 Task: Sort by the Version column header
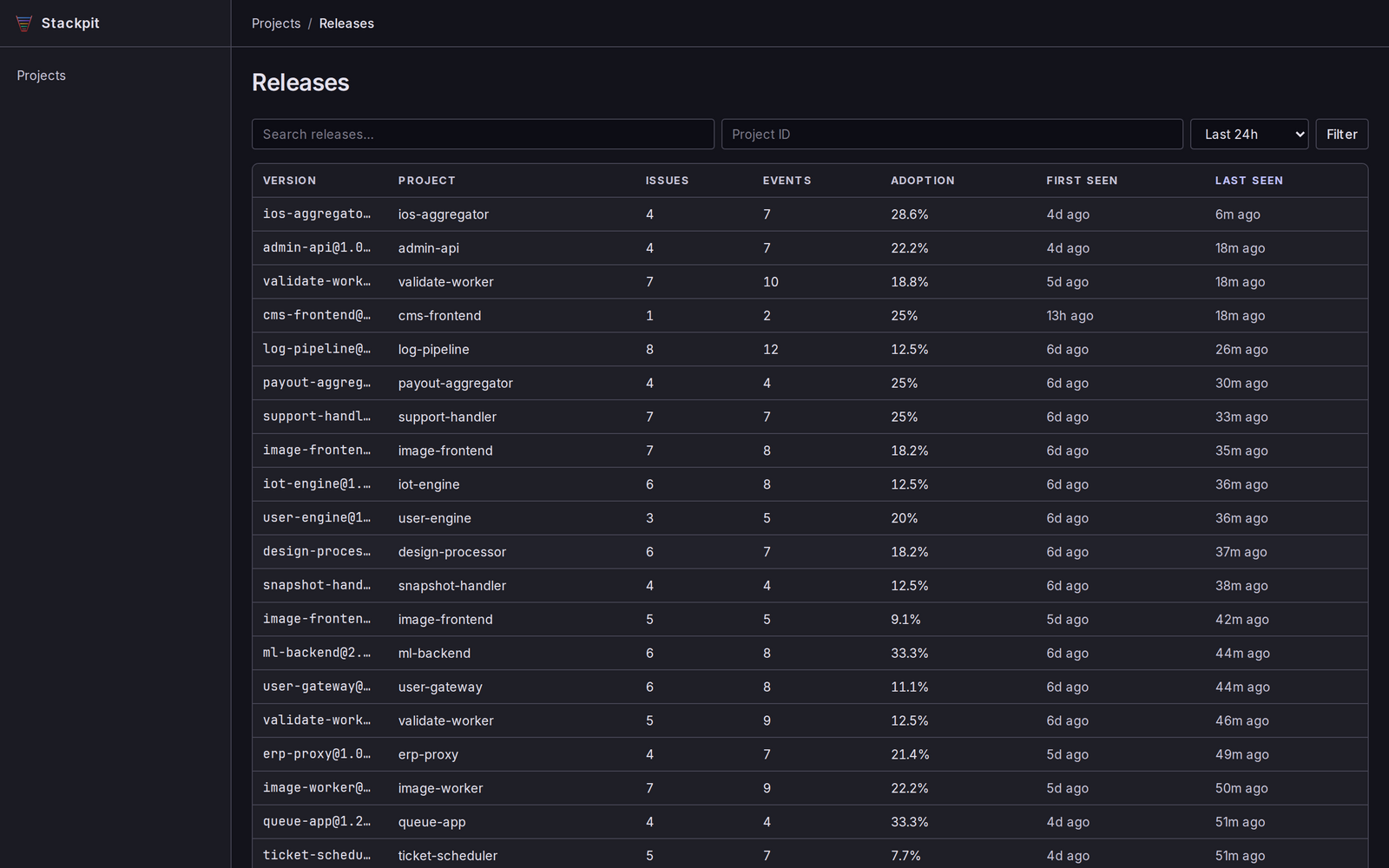coord(290,181)
